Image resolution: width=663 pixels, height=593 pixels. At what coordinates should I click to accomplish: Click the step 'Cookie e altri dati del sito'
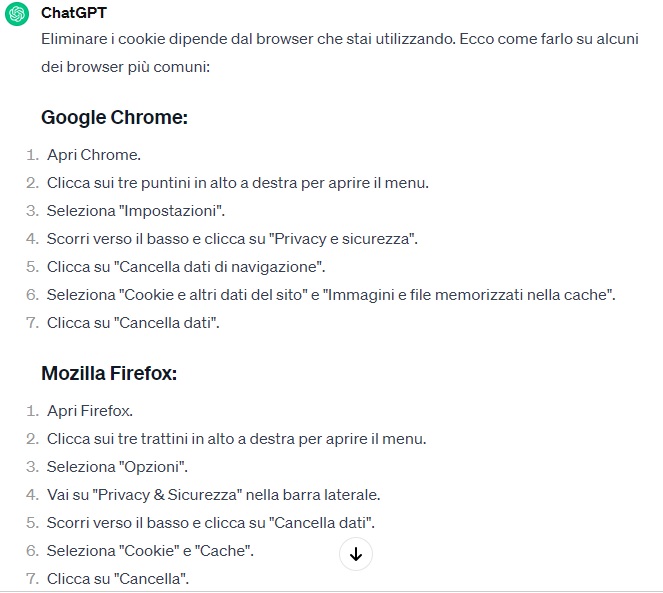[331, 295]
